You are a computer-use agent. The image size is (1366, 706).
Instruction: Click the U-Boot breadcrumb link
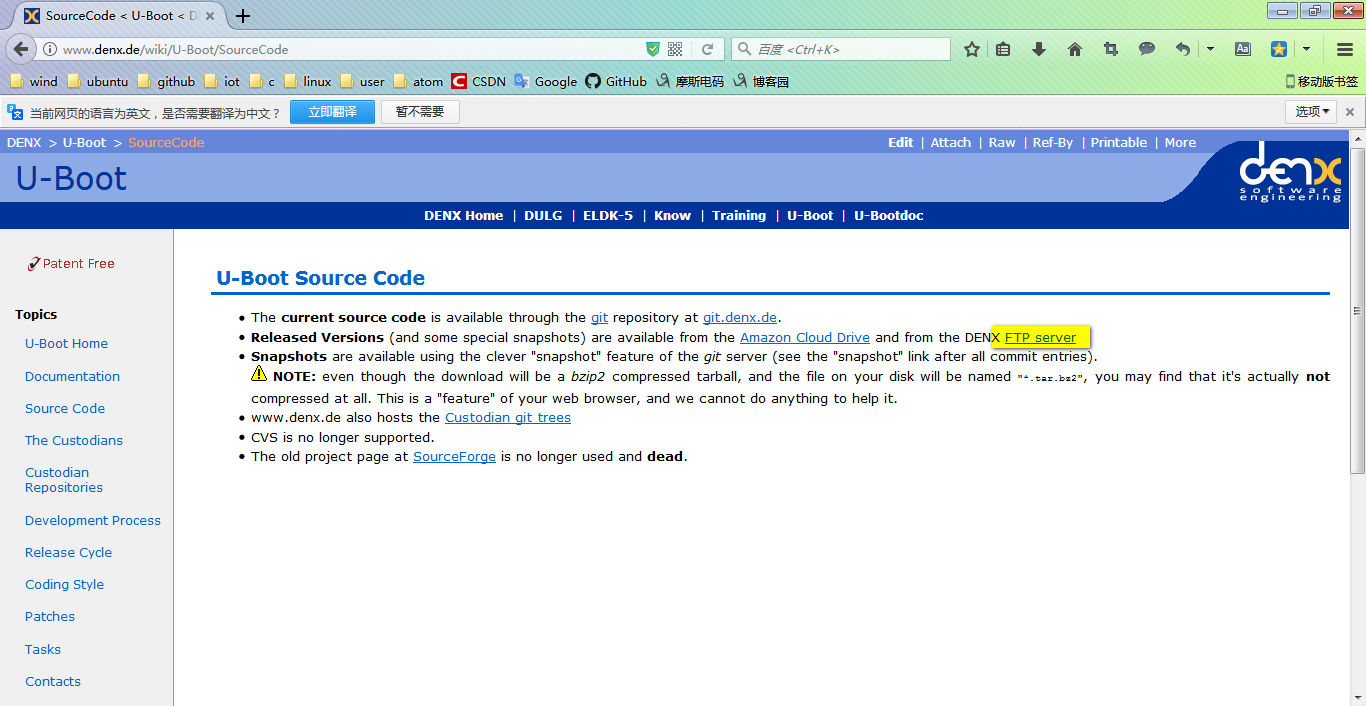tap(84, 142)
